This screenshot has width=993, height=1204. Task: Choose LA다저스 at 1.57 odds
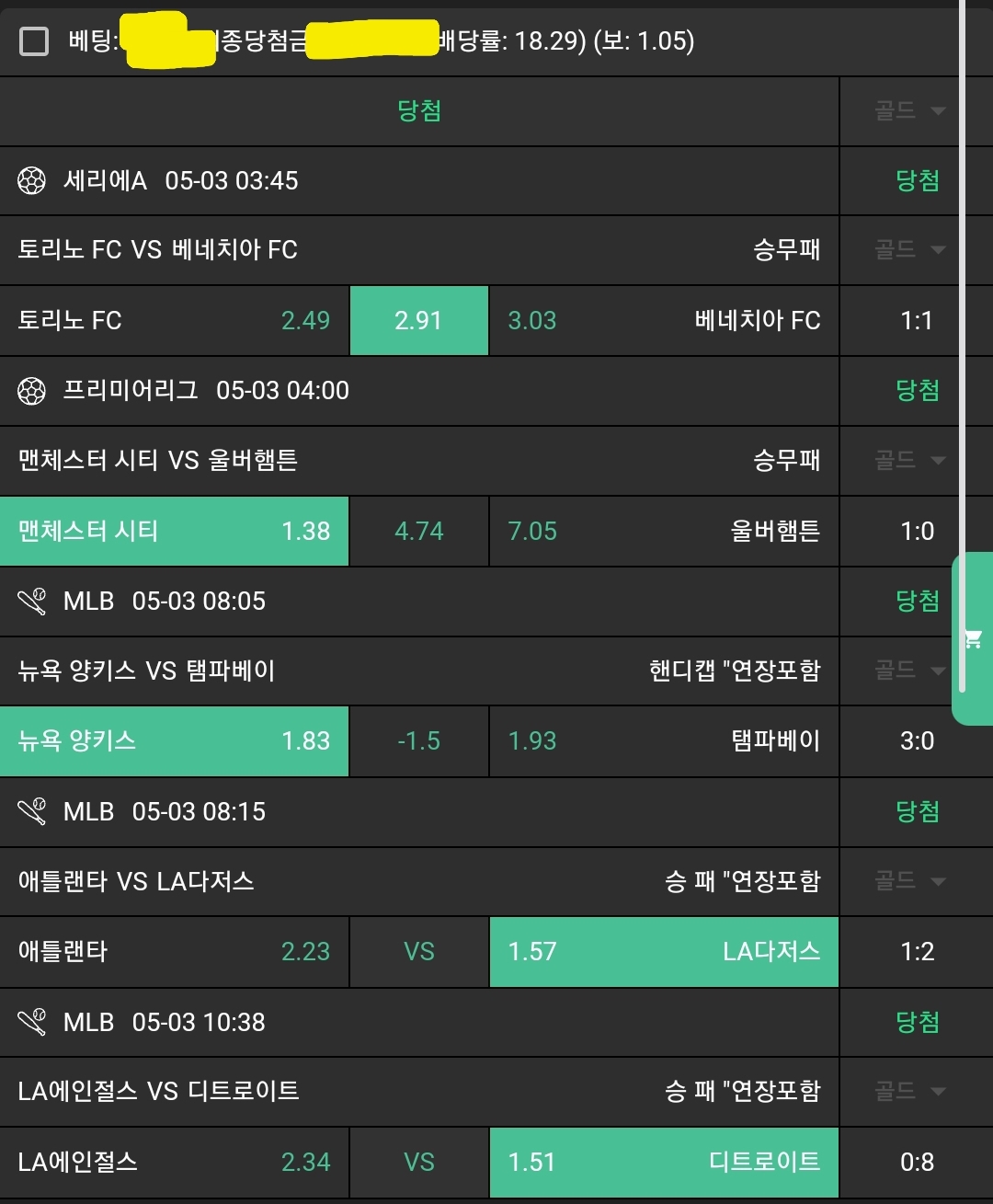click(x=664, y=951)
